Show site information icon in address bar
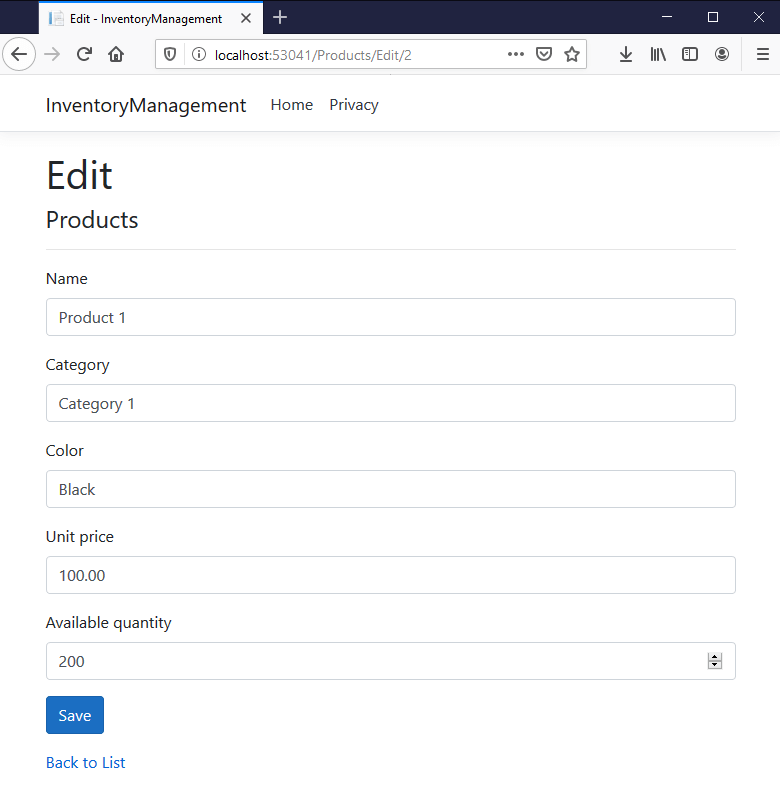 click(x=198, y=55)
